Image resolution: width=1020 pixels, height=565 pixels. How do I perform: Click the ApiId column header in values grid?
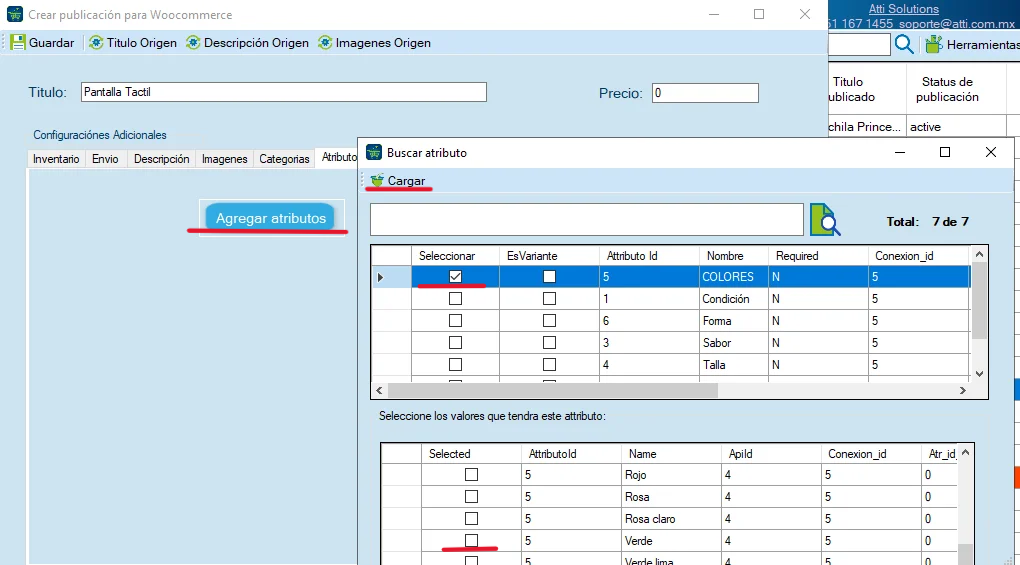pyautogui.click(x=771, y=454)
